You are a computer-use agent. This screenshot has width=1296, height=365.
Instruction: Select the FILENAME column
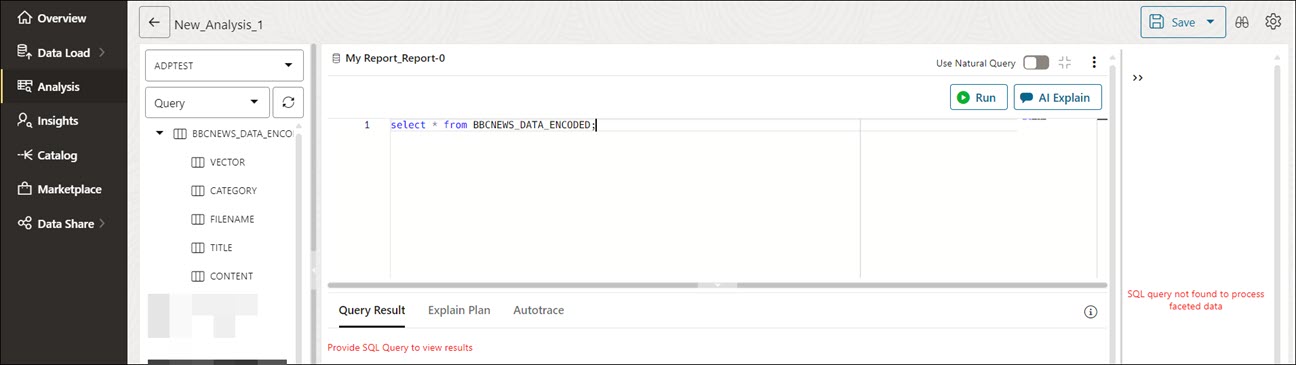tap(231, 219)
